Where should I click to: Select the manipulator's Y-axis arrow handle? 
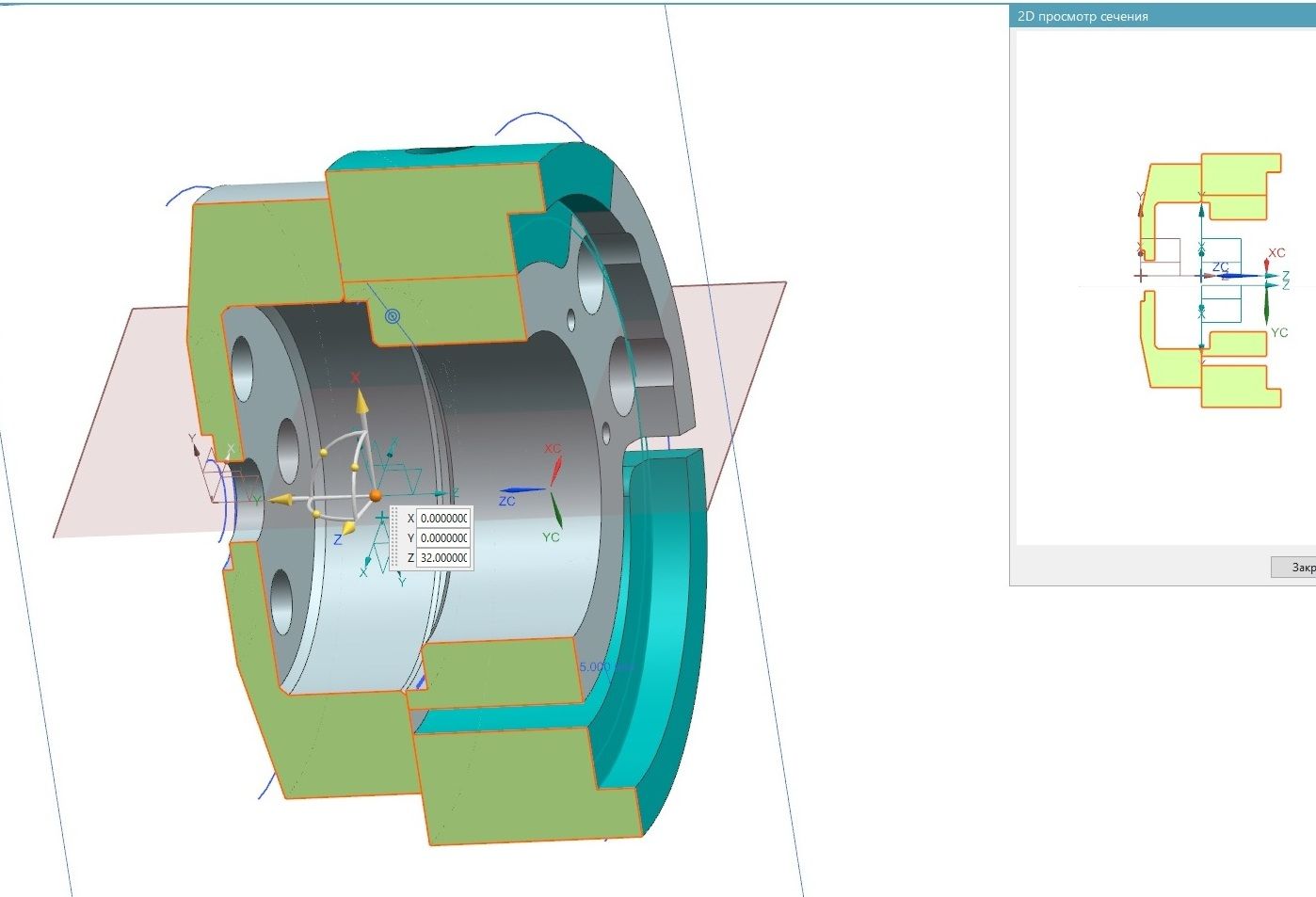pyautogui.click(x=281, y=500)
